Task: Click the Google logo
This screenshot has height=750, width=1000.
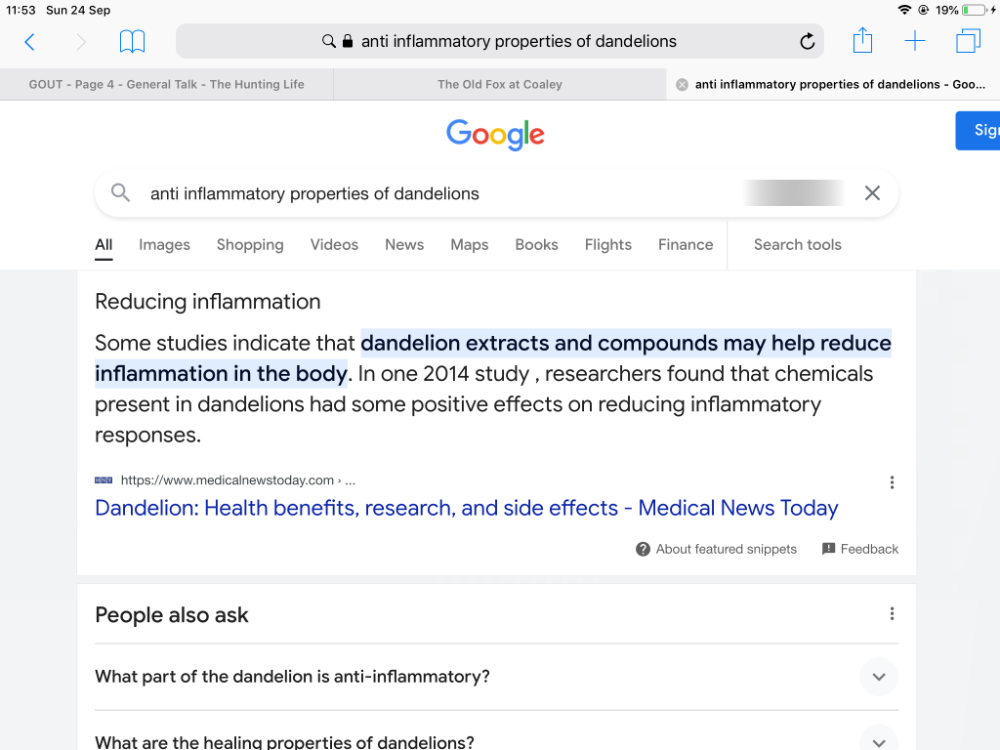Action: tap(496, 135)
